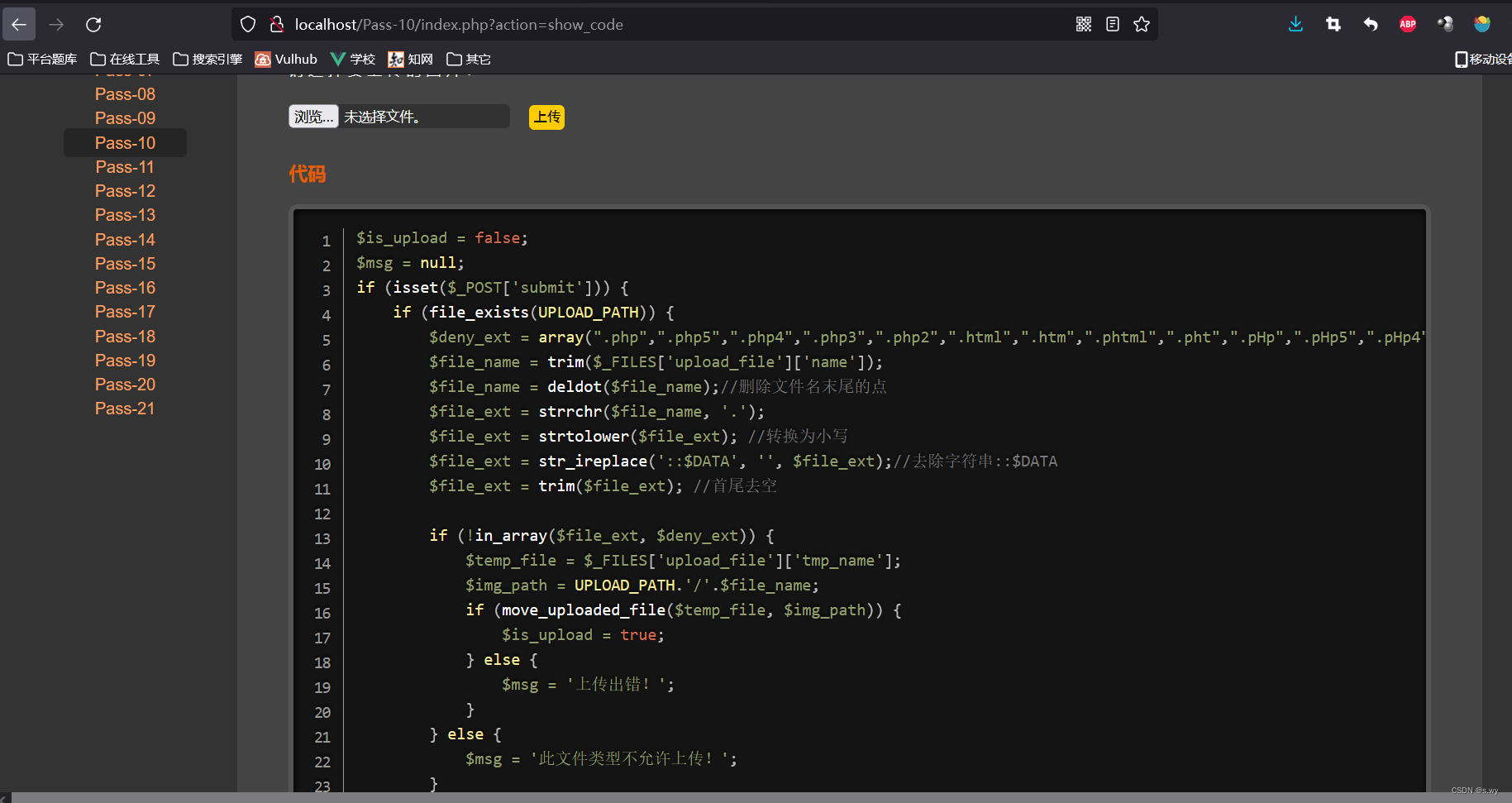Go back to the previous page
Viewport: 1512px width, 803px height.
click(19, 24)
